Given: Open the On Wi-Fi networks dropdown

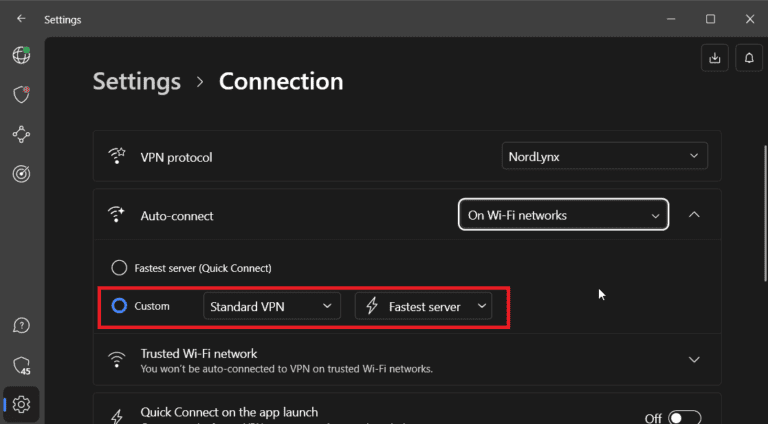Looking at the screenshot, I should pyautogui.click(x=563, y=215).
